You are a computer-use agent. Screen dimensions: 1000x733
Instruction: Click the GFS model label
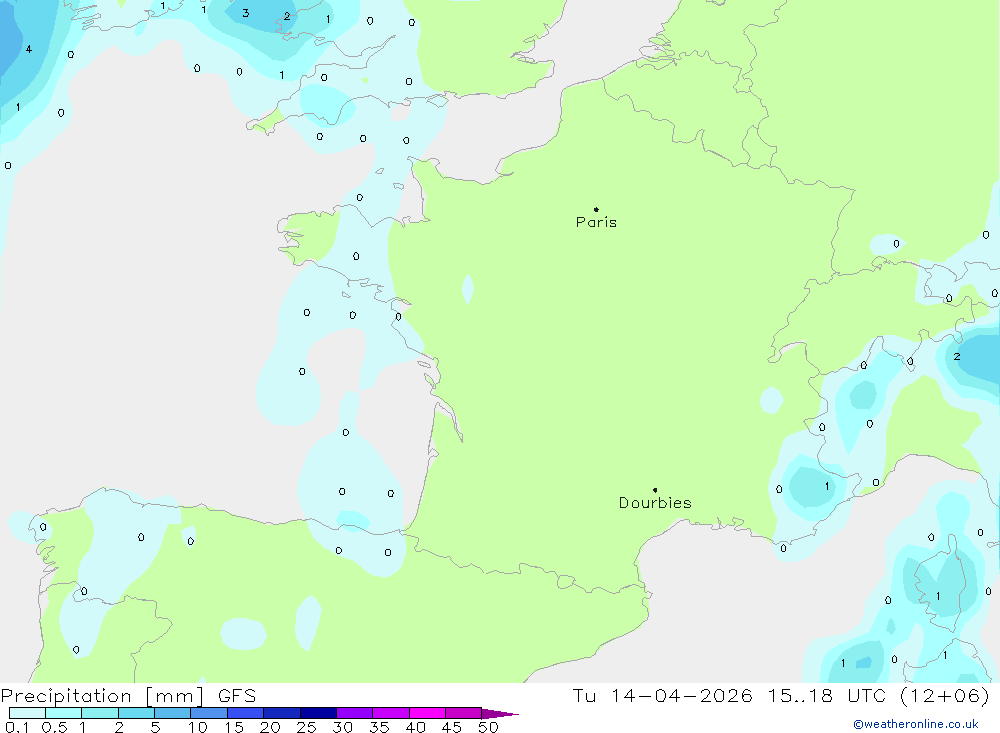[237, 696]
